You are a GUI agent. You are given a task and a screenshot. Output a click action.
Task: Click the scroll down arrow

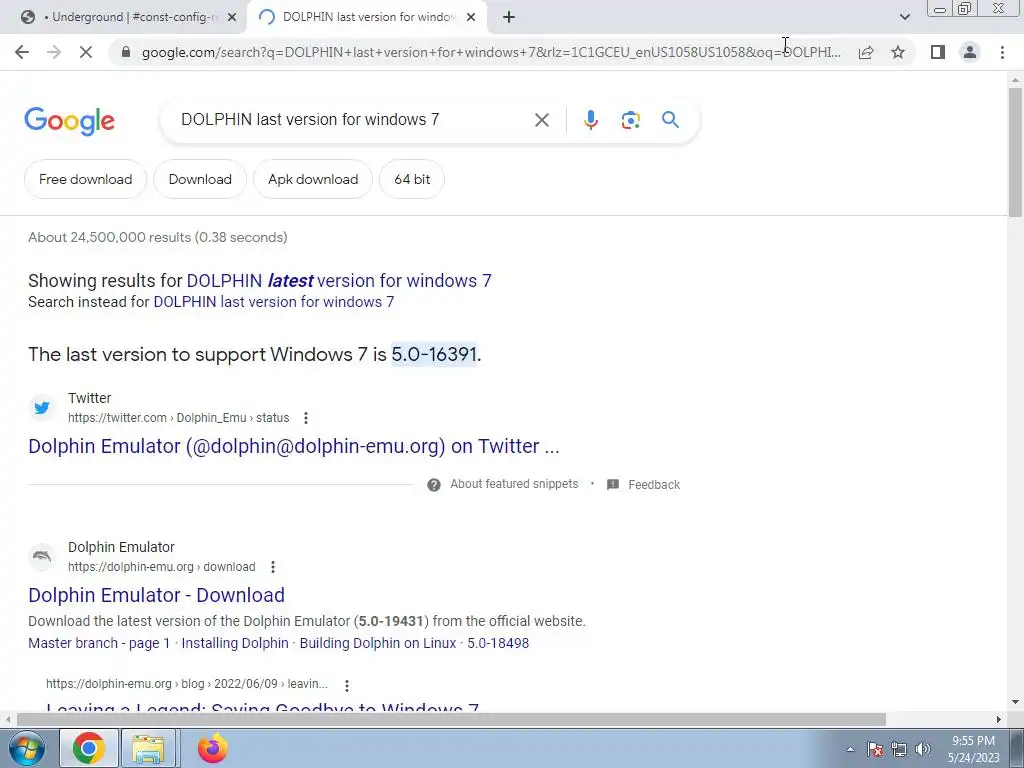[1015, 703]
